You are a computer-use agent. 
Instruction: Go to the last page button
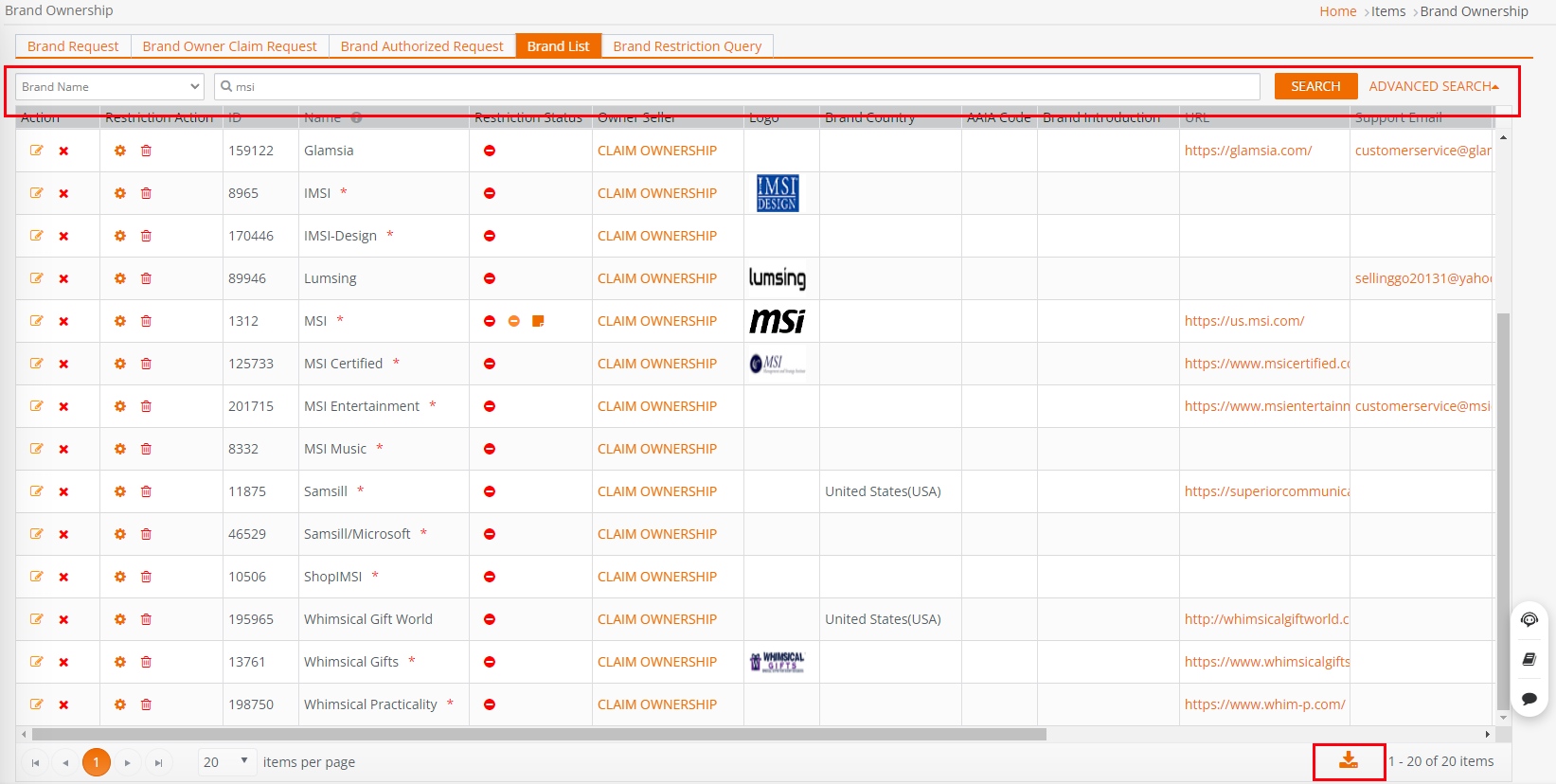click(158, 762)
